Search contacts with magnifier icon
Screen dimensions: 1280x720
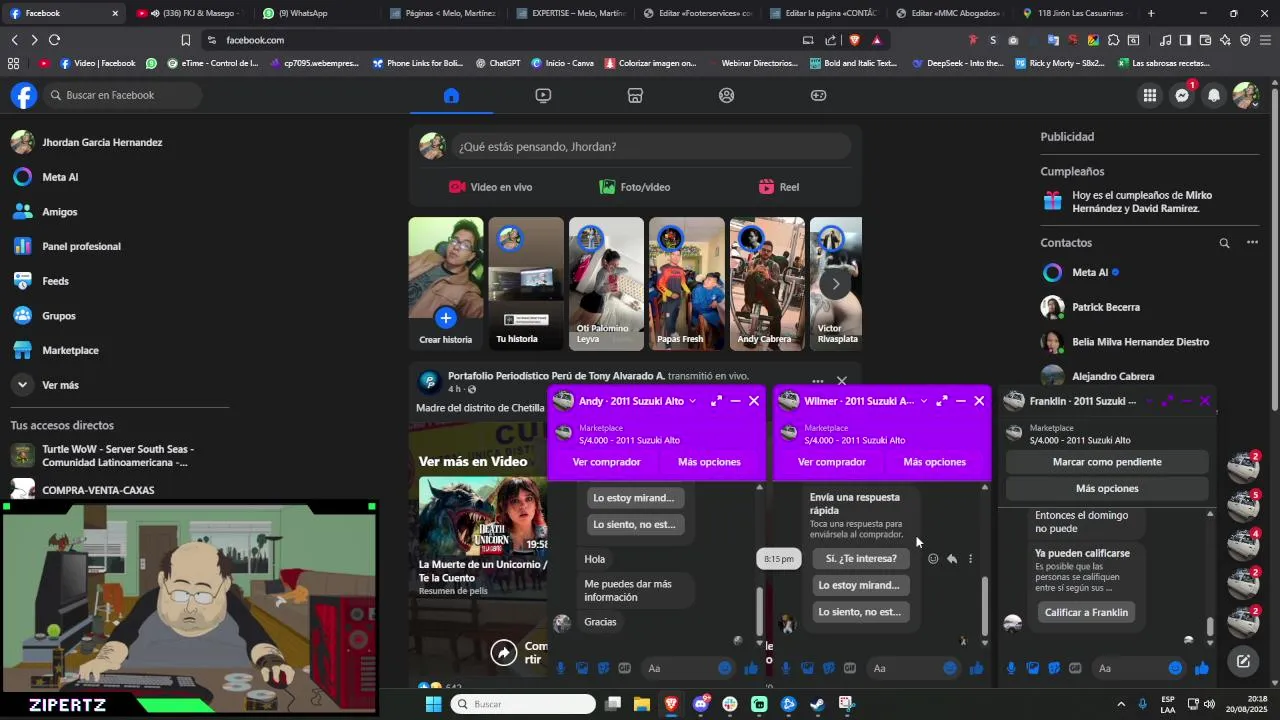1224,243
